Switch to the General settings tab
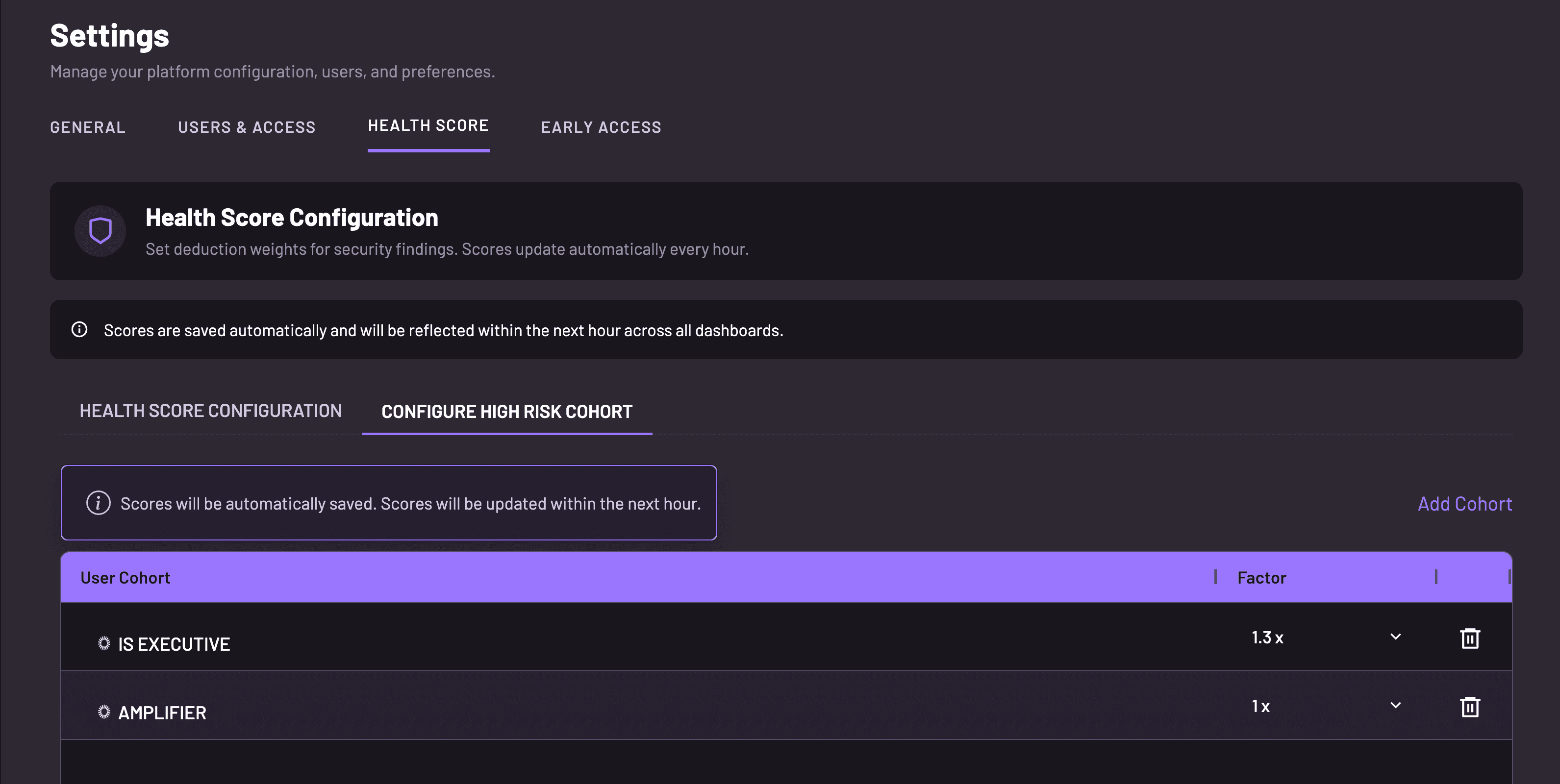The height and width of the screenshot is (784, 1560). tap(88, 127)
